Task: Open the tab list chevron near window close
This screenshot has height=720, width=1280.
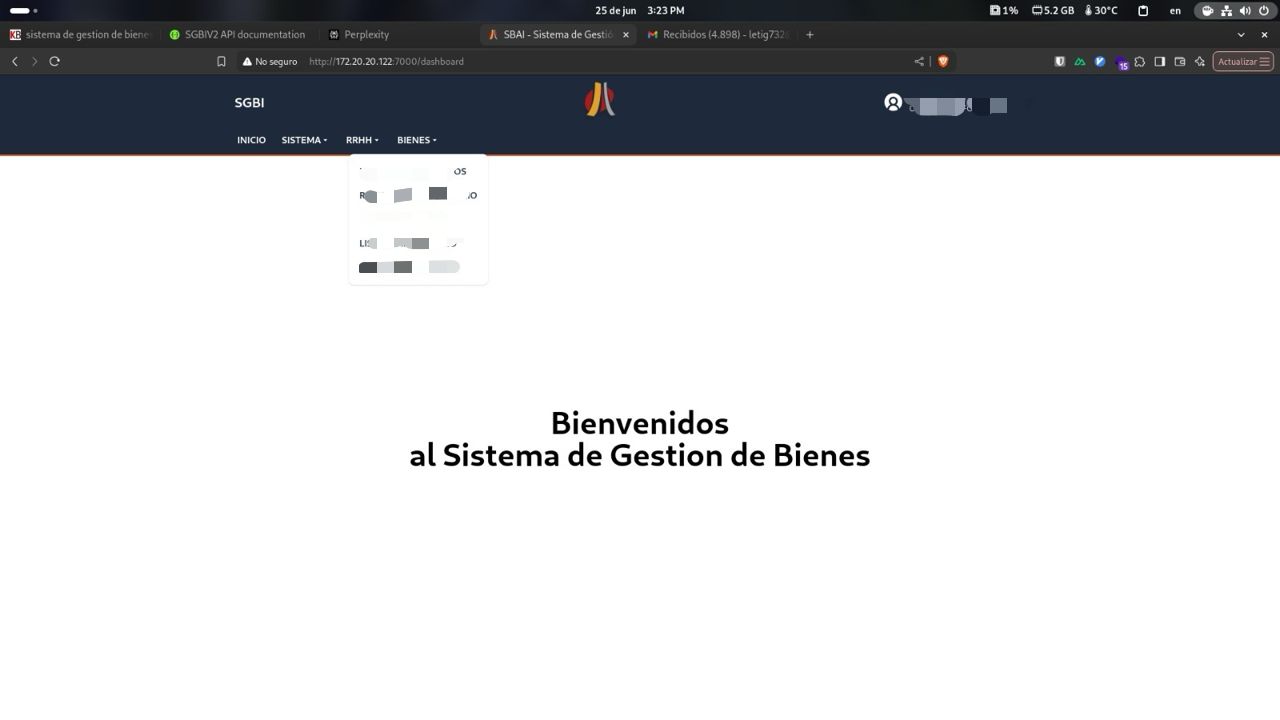Action: click(1240, 34)
